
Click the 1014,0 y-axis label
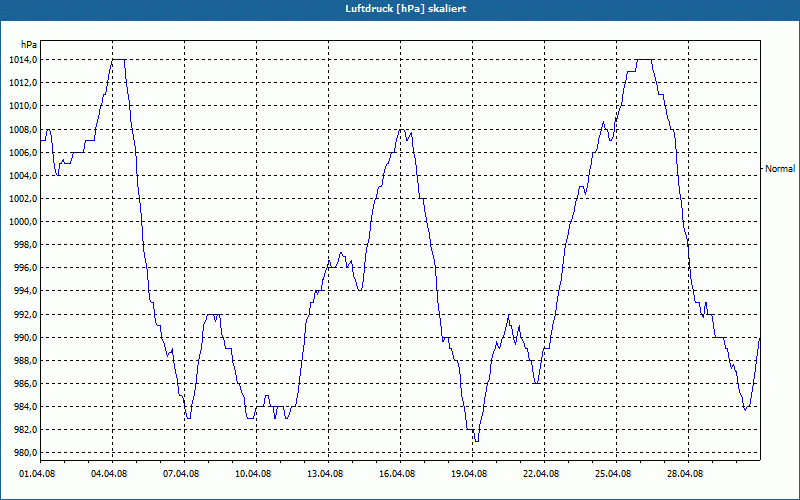22,60
